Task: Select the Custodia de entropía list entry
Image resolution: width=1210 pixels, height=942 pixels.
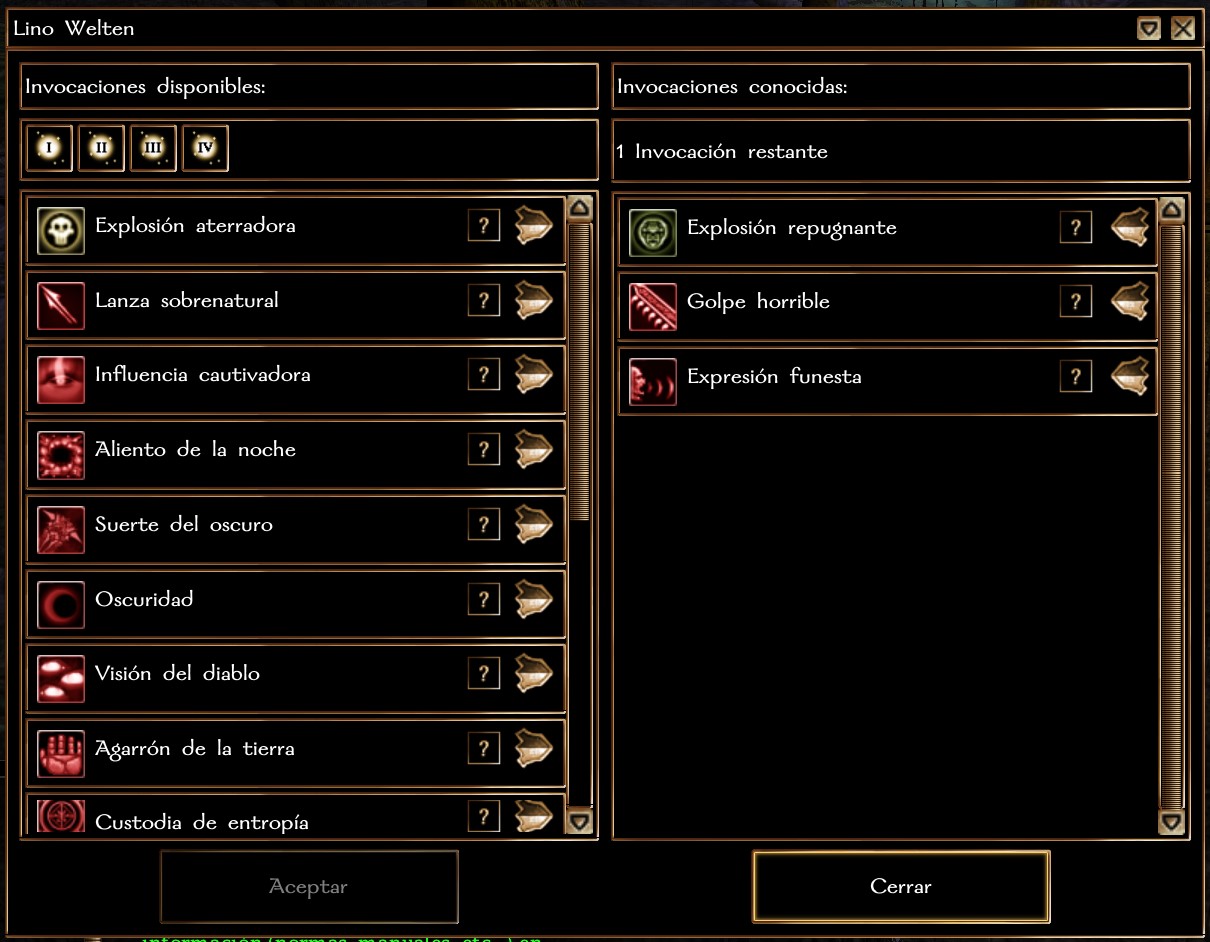Action: click(x=296, y=816)
